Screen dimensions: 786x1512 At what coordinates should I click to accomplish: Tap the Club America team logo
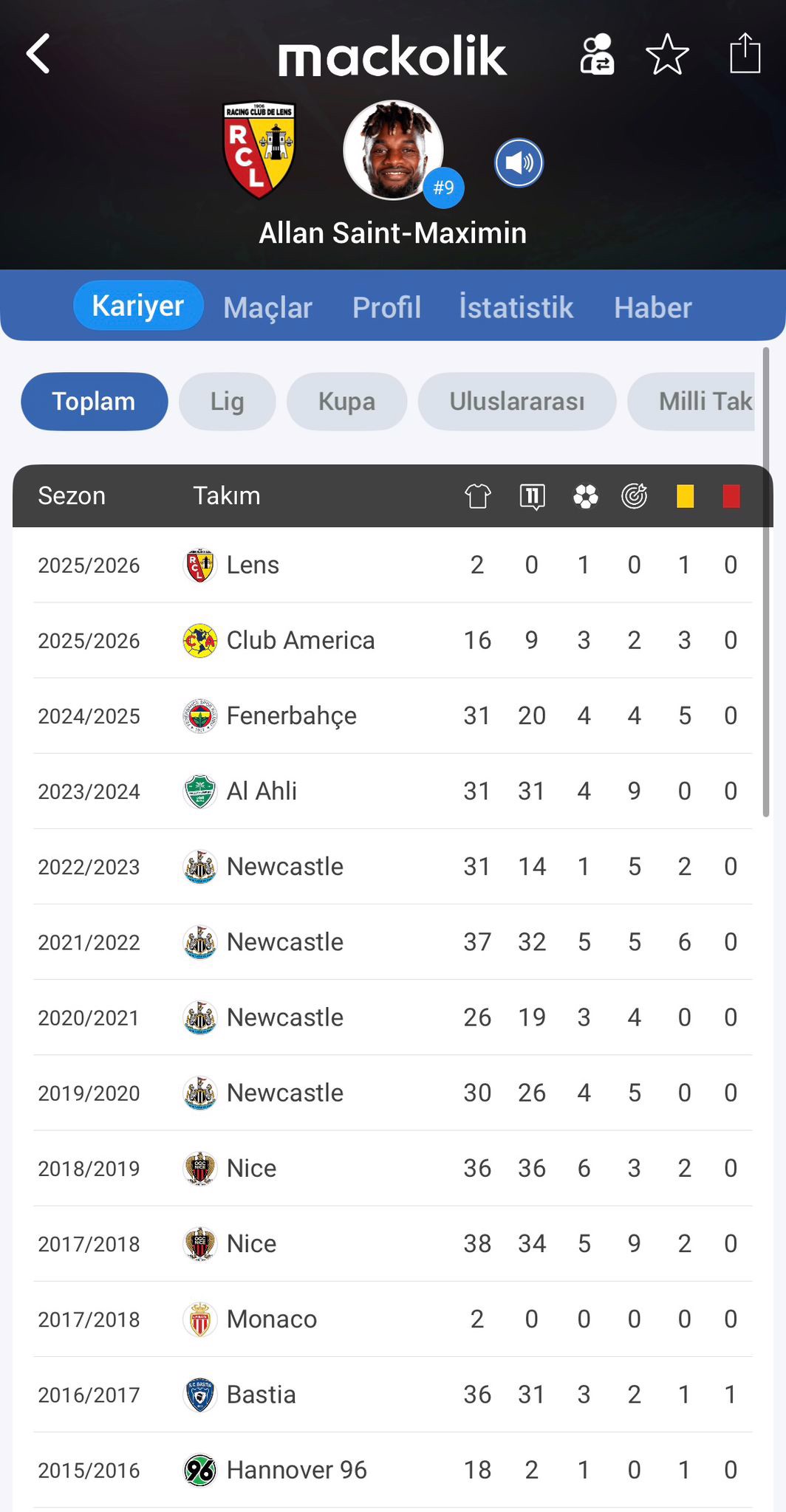pyautogui.click(x=199, y=641)
